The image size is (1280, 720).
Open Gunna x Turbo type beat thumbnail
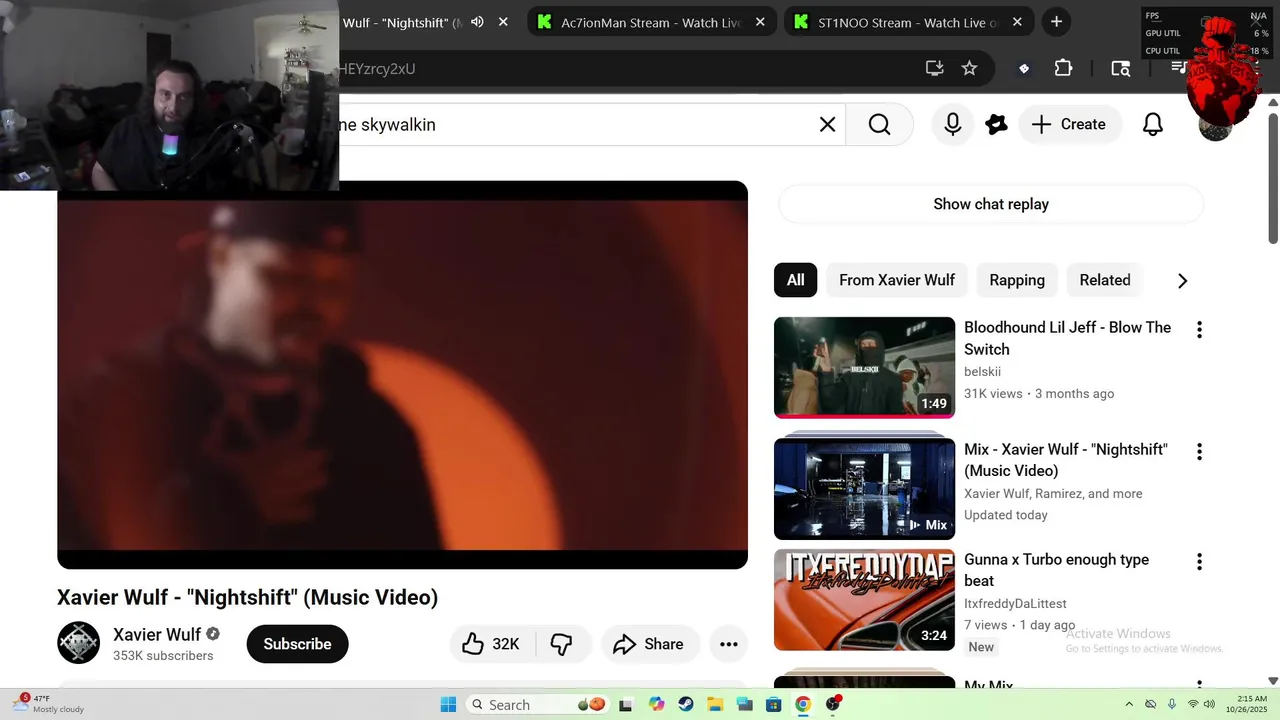pyautogui.click(x=864, y=600)
